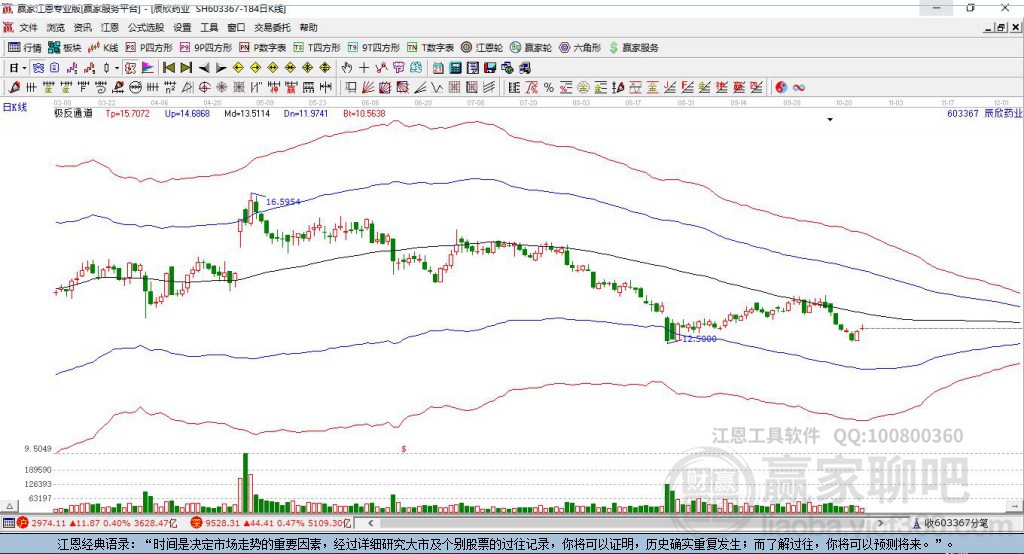
Task: Expand the candlestick style dropdown arrow
Action: point(117,68)
